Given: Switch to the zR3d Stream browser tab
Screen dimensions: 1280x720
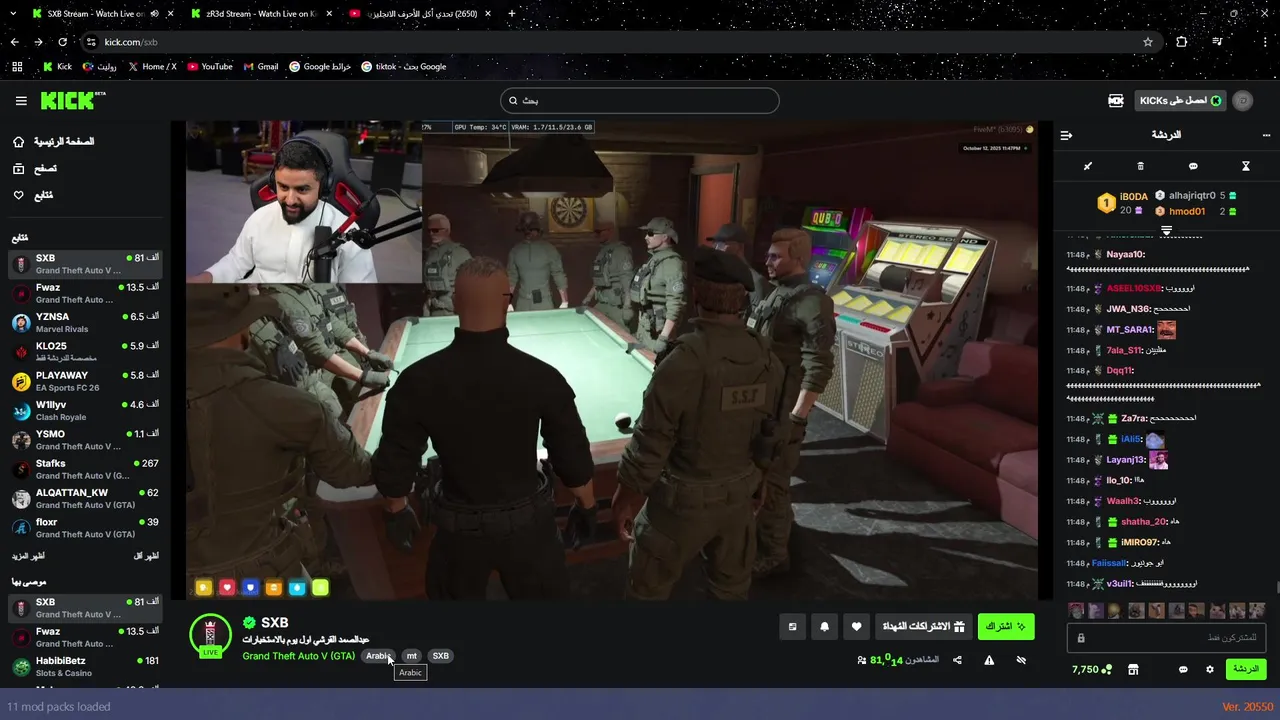Looking at the screenshot, I should pos(261,13).
